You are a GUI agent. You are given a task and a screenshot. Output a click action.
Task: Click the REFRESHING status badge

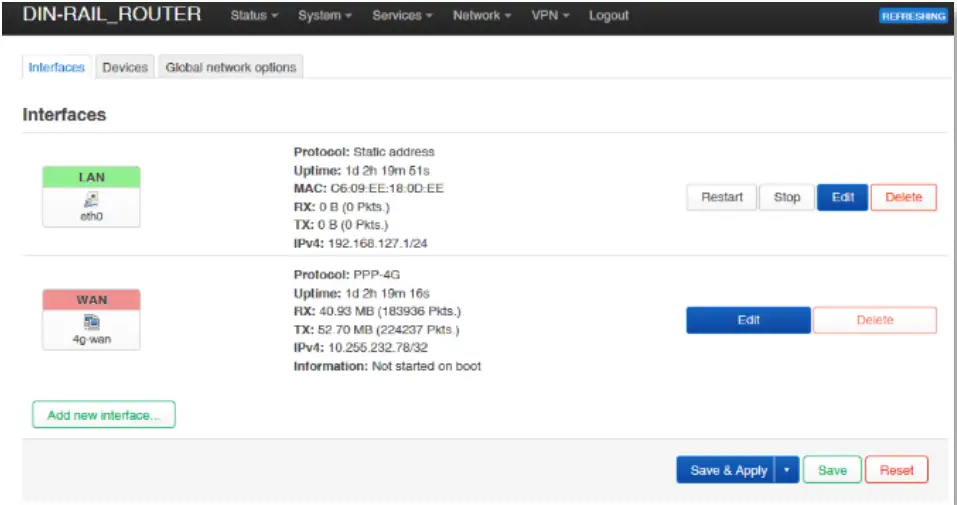click(914, 16)
